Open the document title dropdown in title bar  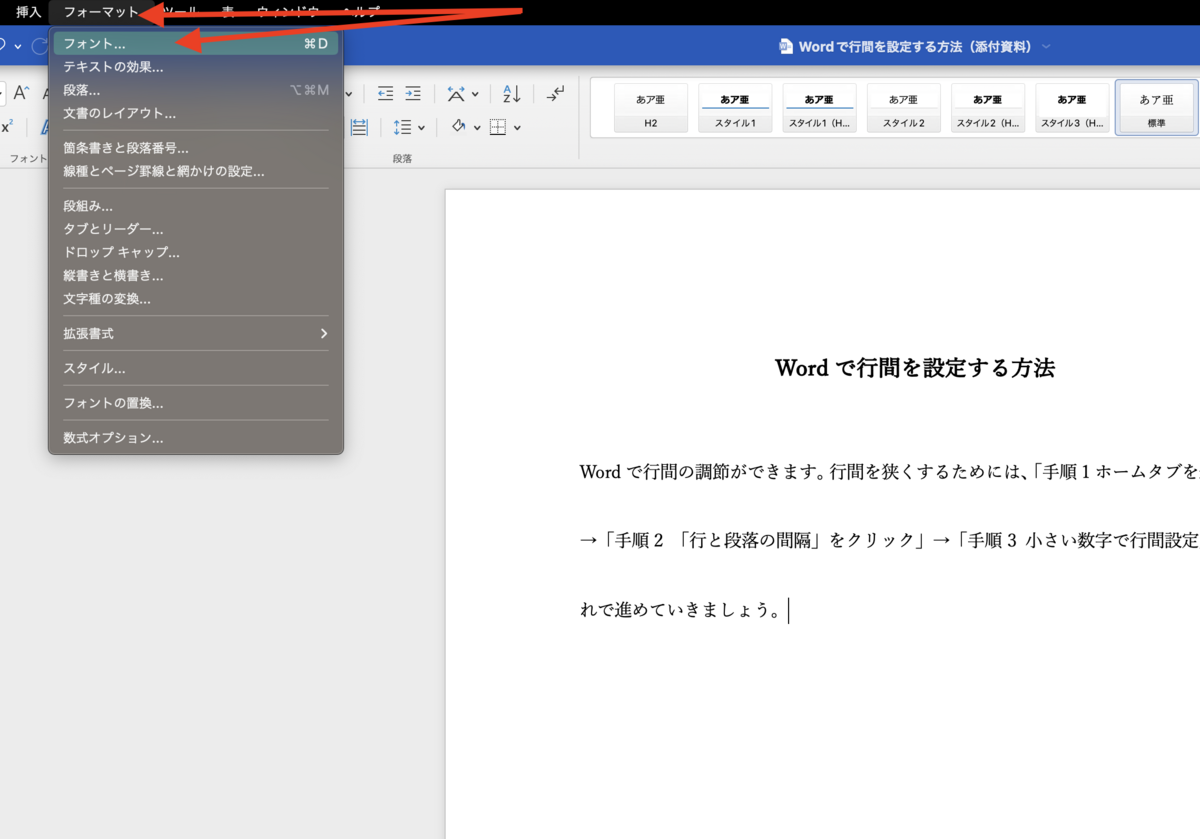click(x=1047, y=45)
